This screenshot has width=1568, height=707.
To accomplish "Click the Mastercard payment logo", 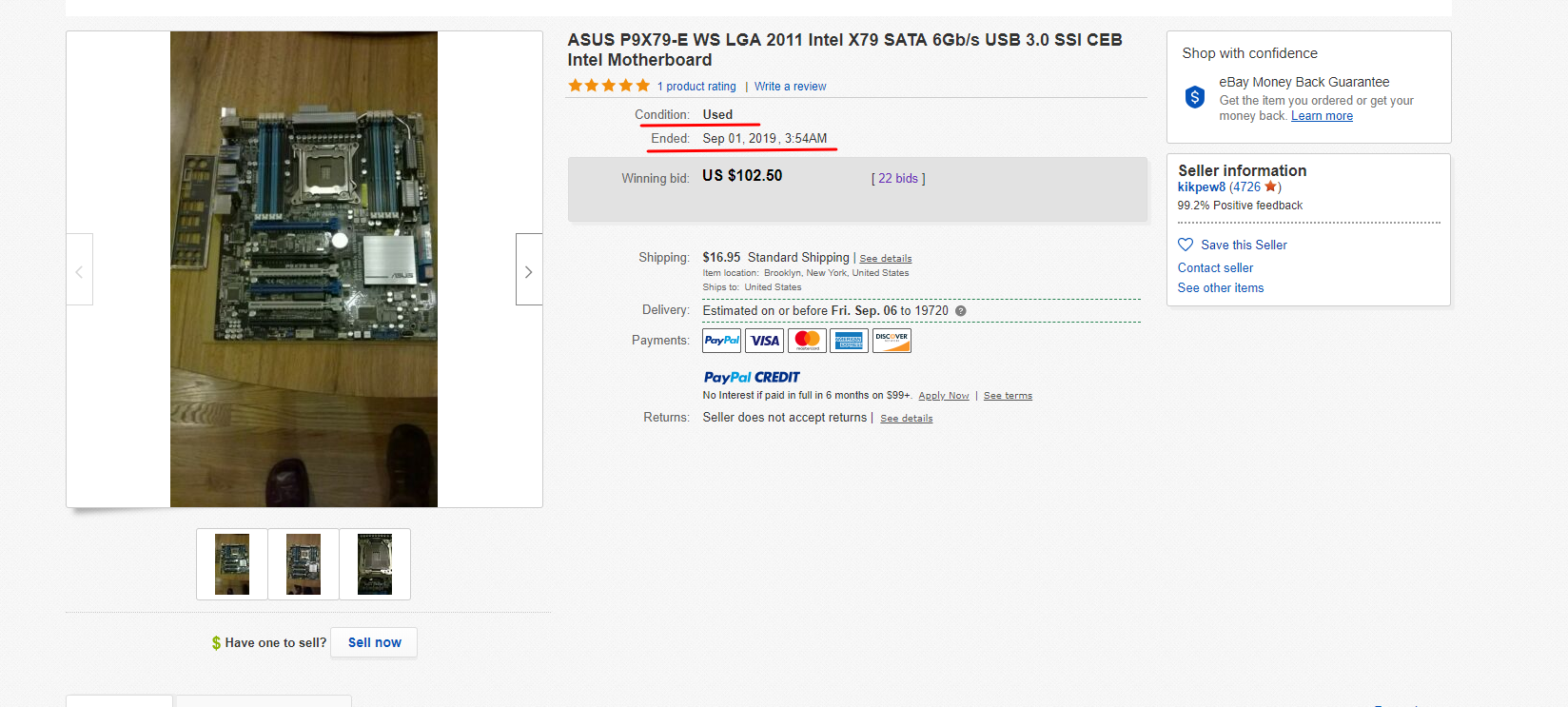I will click(x=807, y=341).
